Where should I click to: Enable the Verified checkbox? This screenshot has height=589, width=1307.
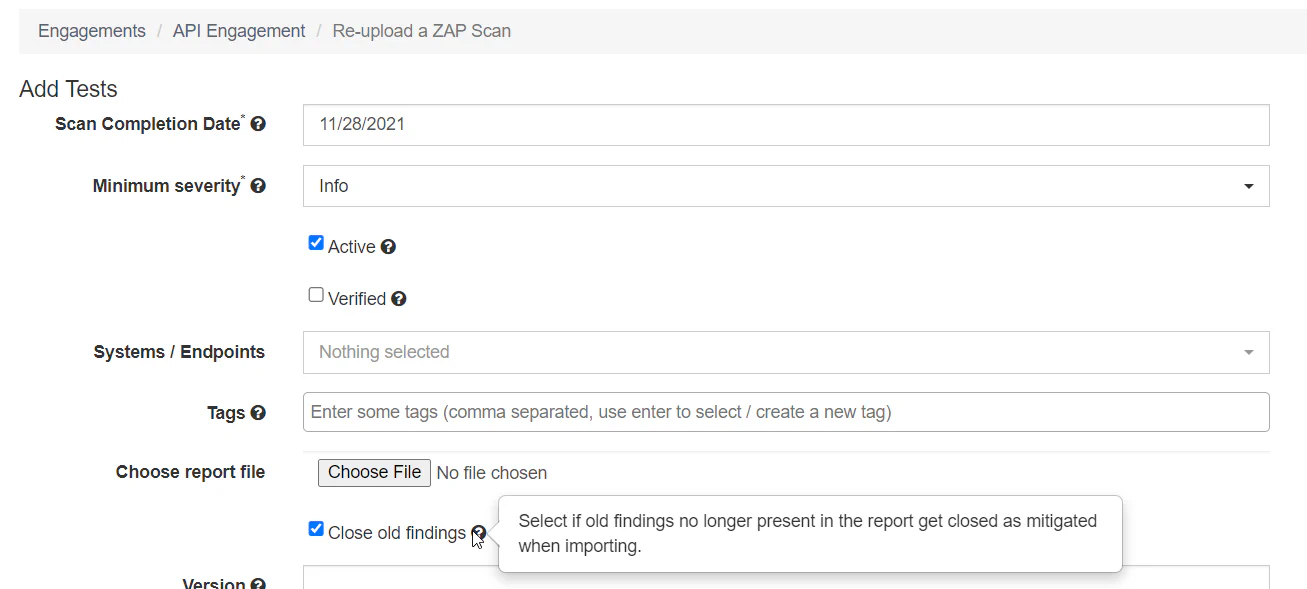315,293
